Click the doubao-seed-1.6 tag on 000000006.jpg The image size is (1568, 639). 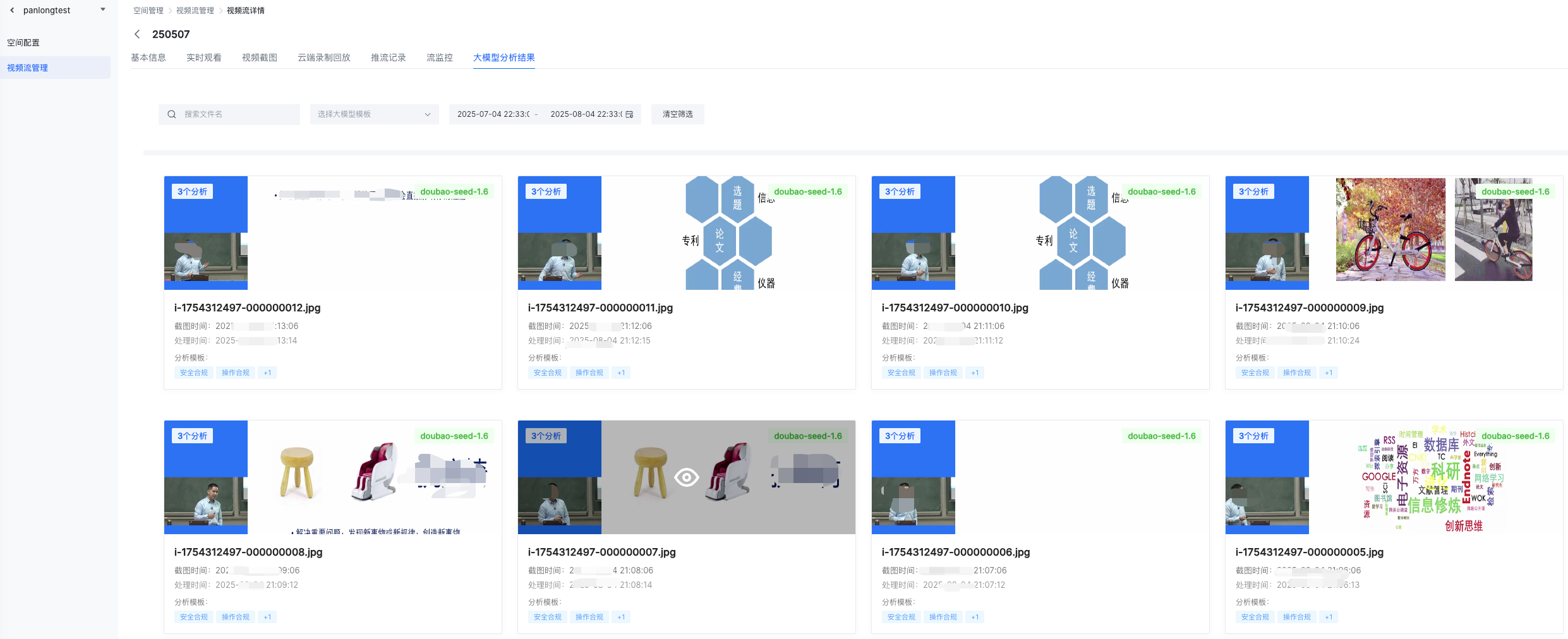click(x=1161, y=436)
